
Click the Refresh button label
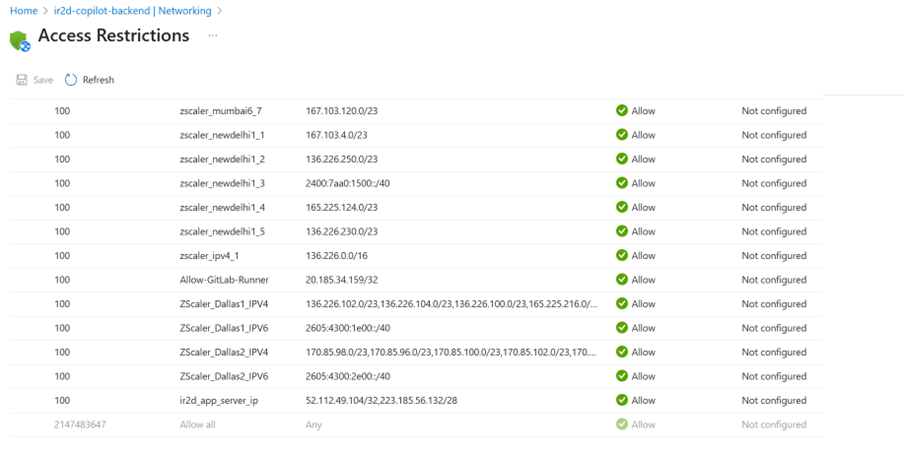tap(98, 80)
